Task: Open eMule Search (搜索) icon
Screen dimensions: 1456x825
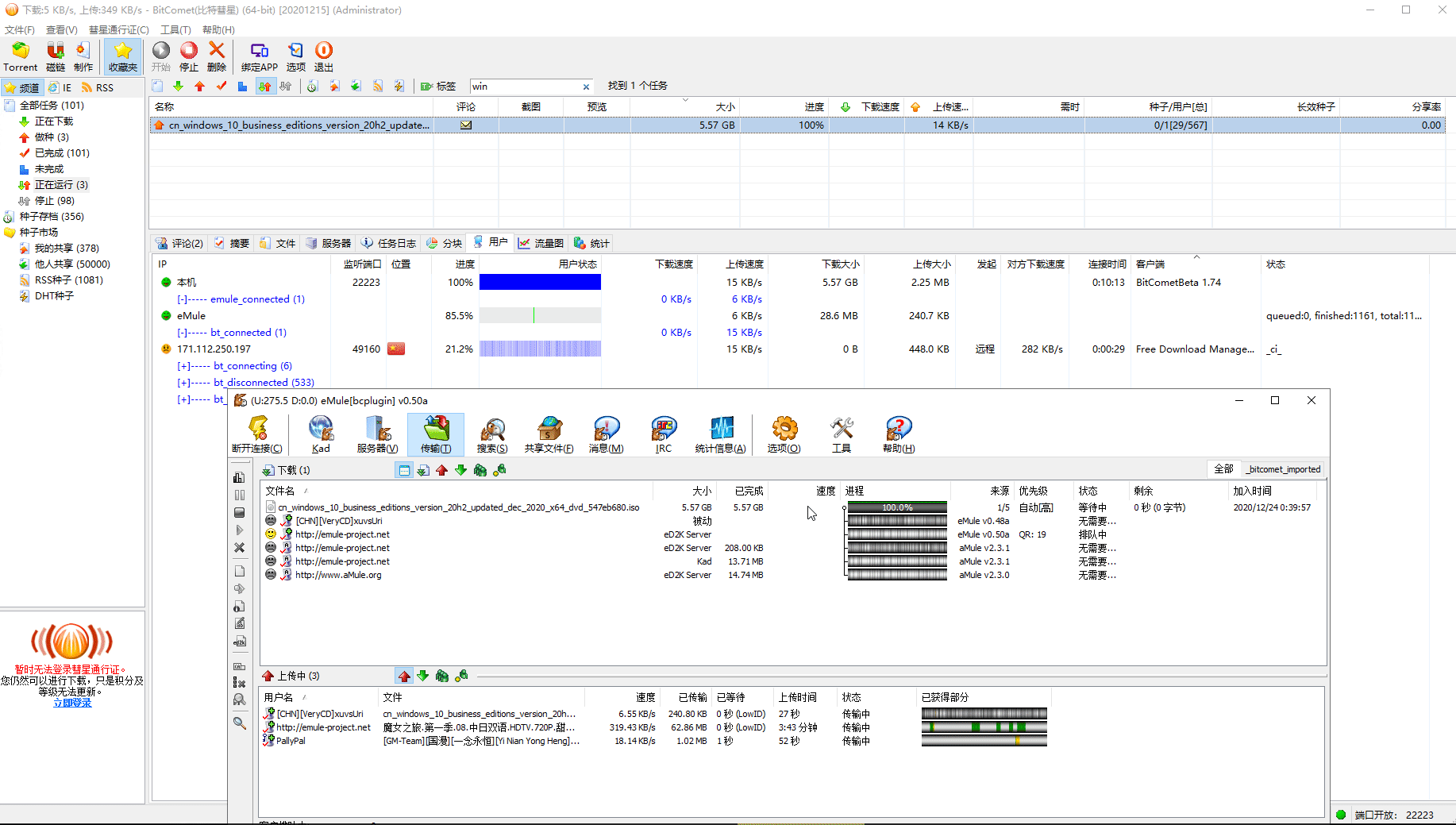Action: [x=492, y=434]
